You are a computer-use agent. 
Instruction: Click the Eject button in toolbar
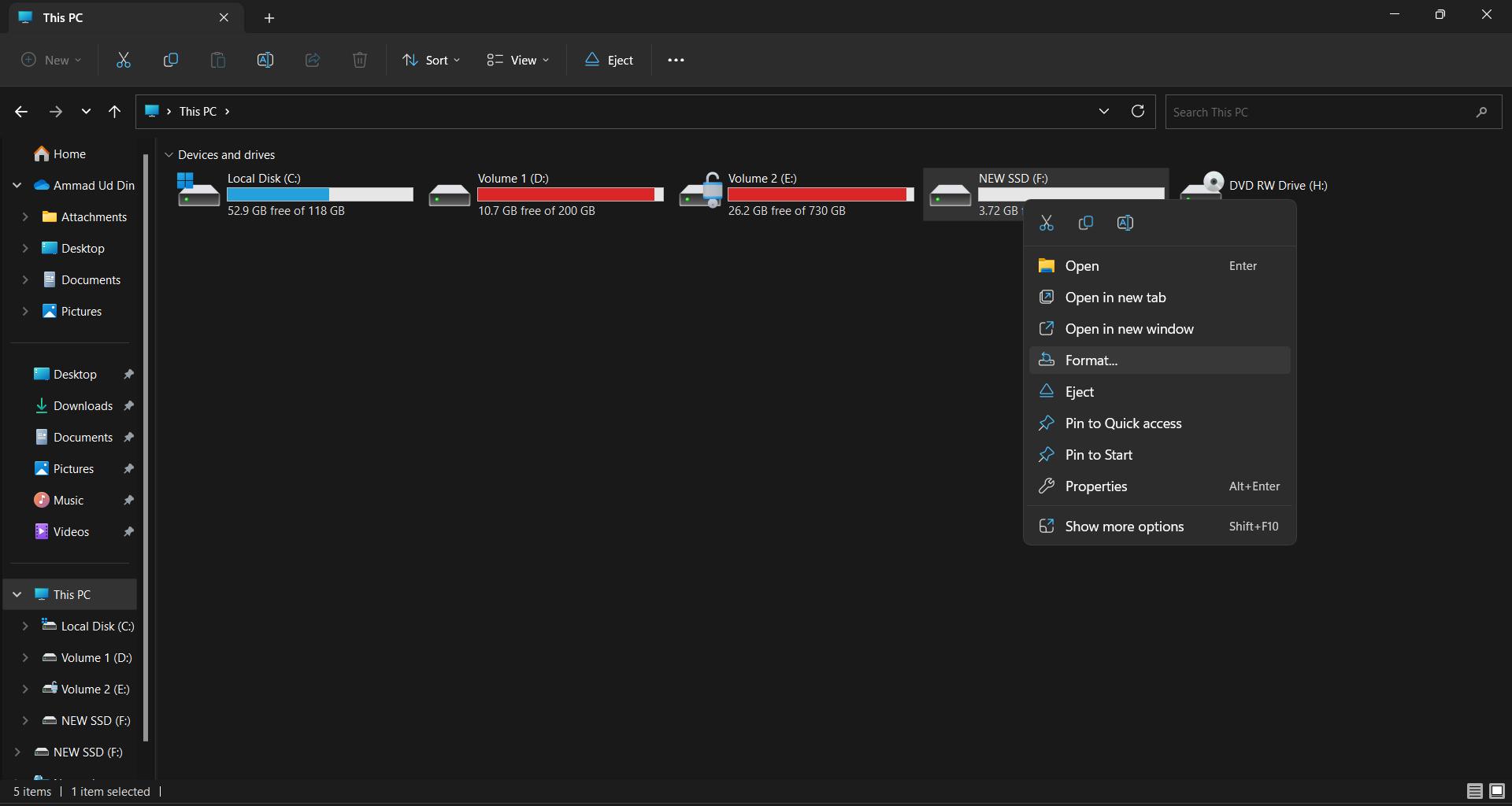tap(609, 60)
